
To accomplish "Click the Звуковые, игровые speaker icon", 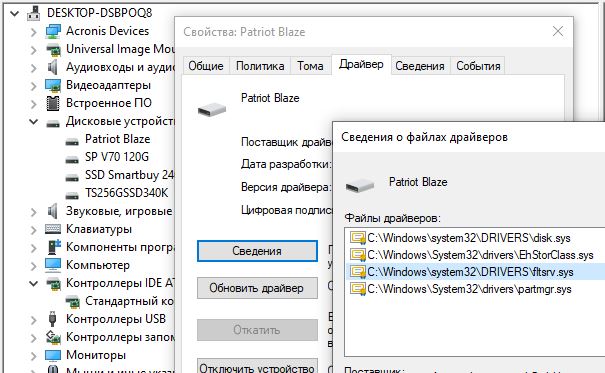I will pyautogui.click(x=52, y=211).
